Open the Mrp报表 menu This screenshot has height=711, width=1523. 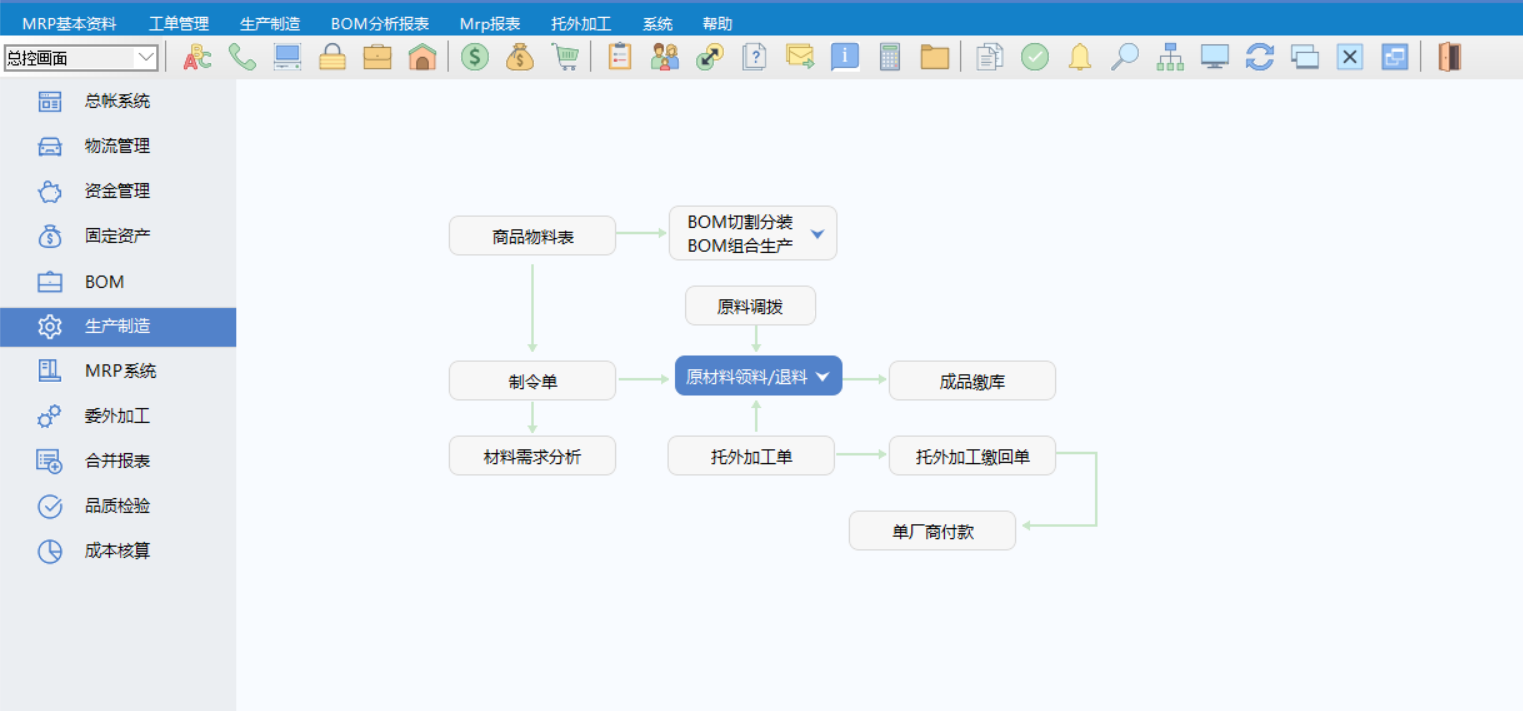click(x=490, y=24)
